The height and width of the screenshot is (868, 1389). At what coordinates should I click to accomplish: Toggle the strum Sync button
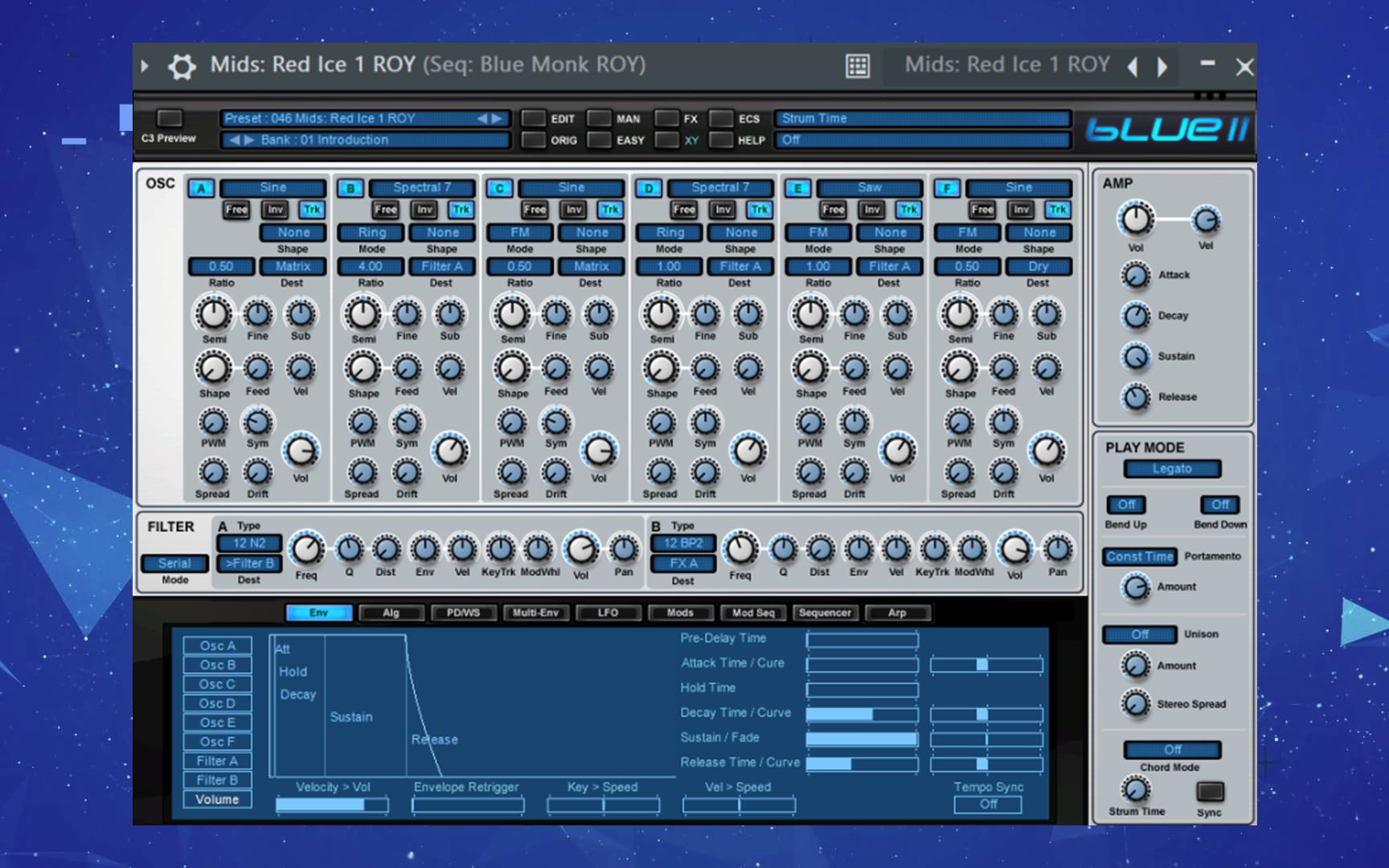pos(1210,792)
